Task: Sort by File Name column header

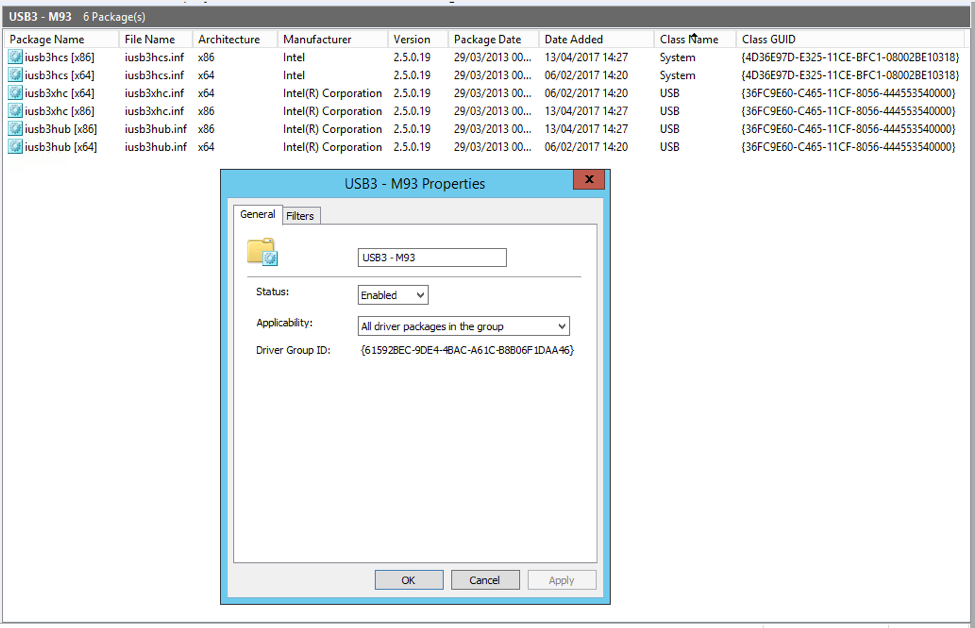Action: [x=155, y=39]
